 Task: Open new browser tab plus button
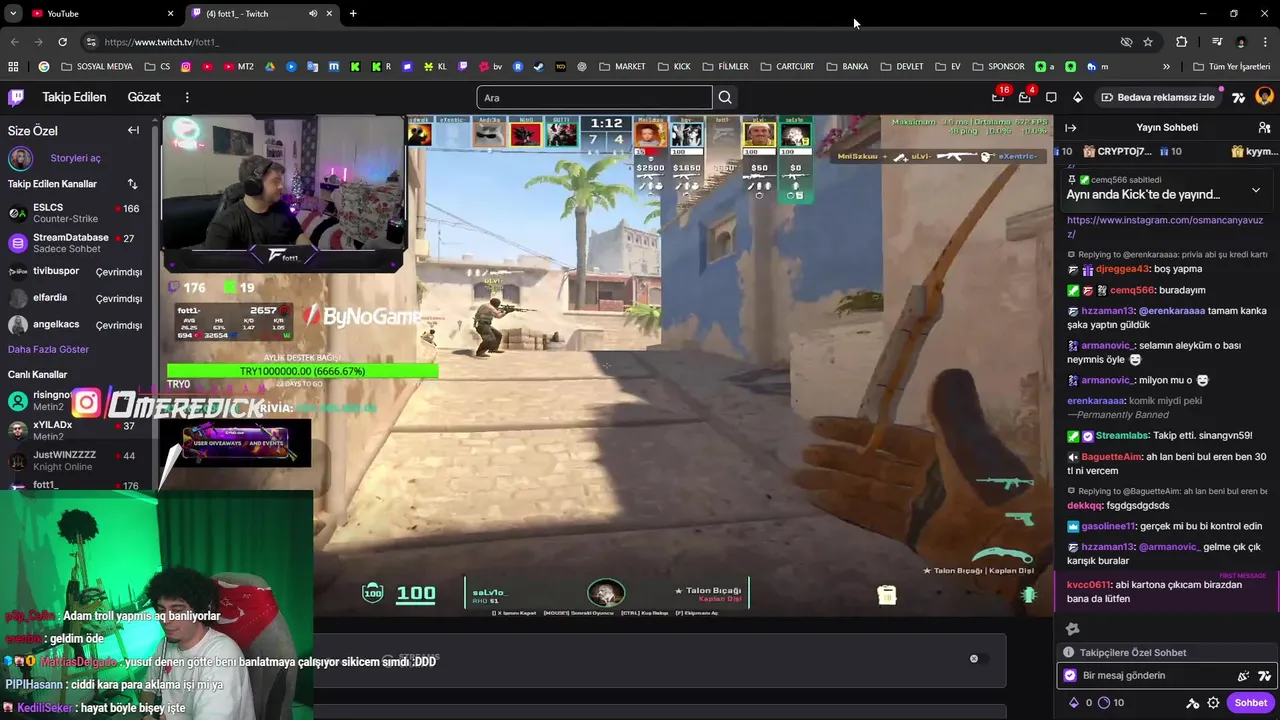pyautogui.click(x=353, y=13)
